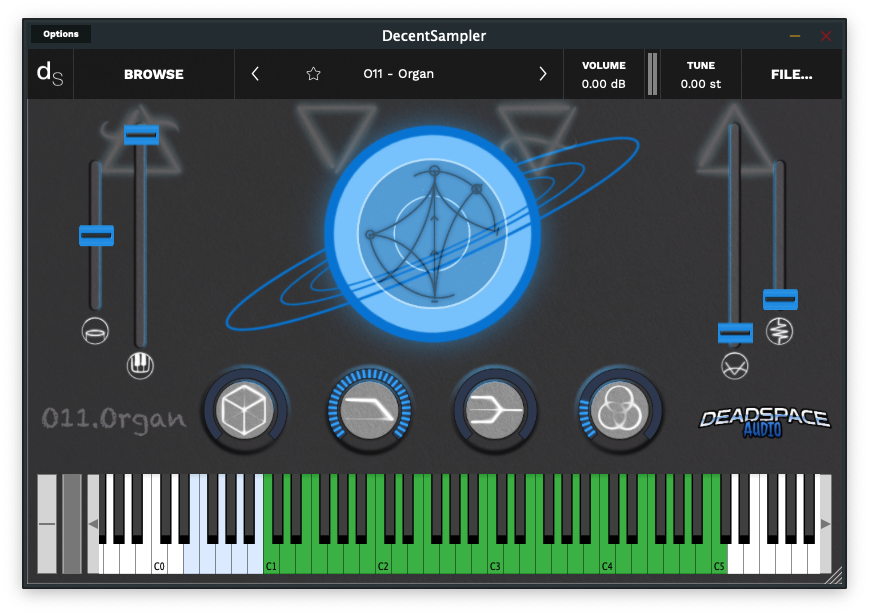Click the wave circle slider handle on the right
The image size is (869, 615).
click(x=735, y=333)
